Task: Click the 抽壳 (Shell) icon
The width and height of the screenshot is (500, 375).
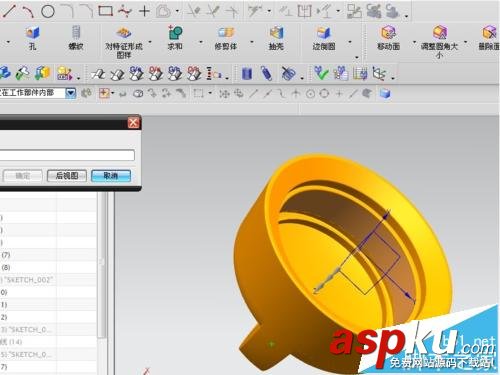Action: click(x=276, y=33)
